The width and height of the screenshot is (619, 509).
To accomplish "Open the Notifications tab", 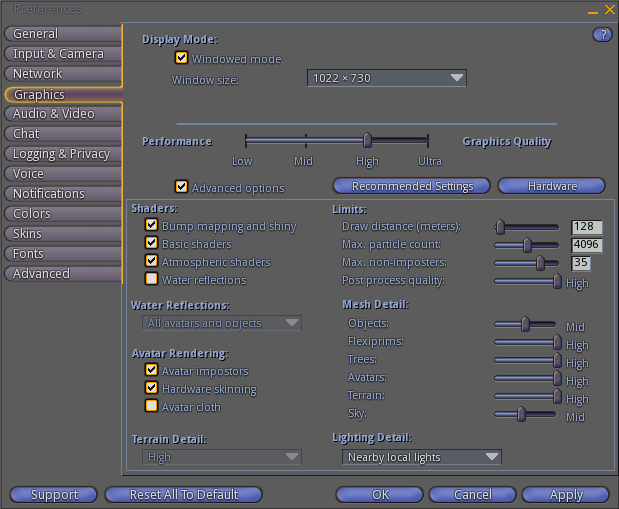I will pos(63,193).
